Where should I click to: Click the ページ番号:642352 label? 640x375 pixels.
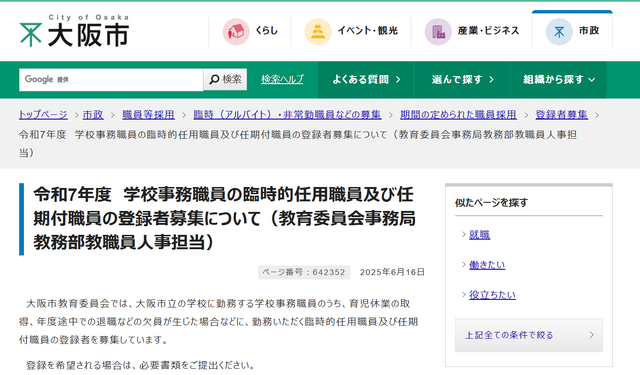(x=304, y=272)
